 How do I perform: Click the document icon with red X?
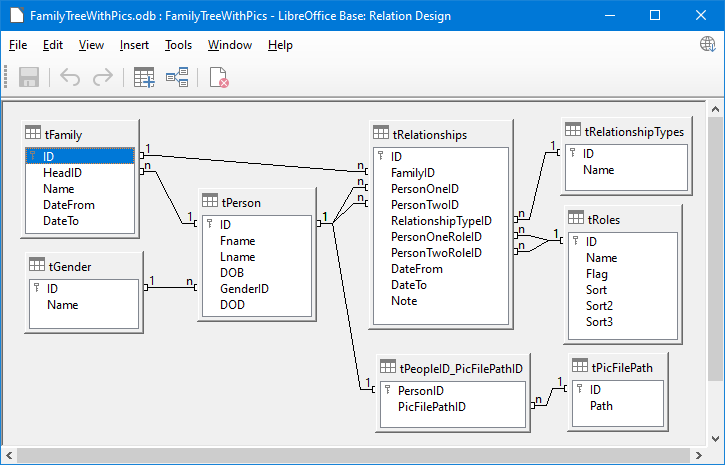pyautogui.click(x=218, y=77)
